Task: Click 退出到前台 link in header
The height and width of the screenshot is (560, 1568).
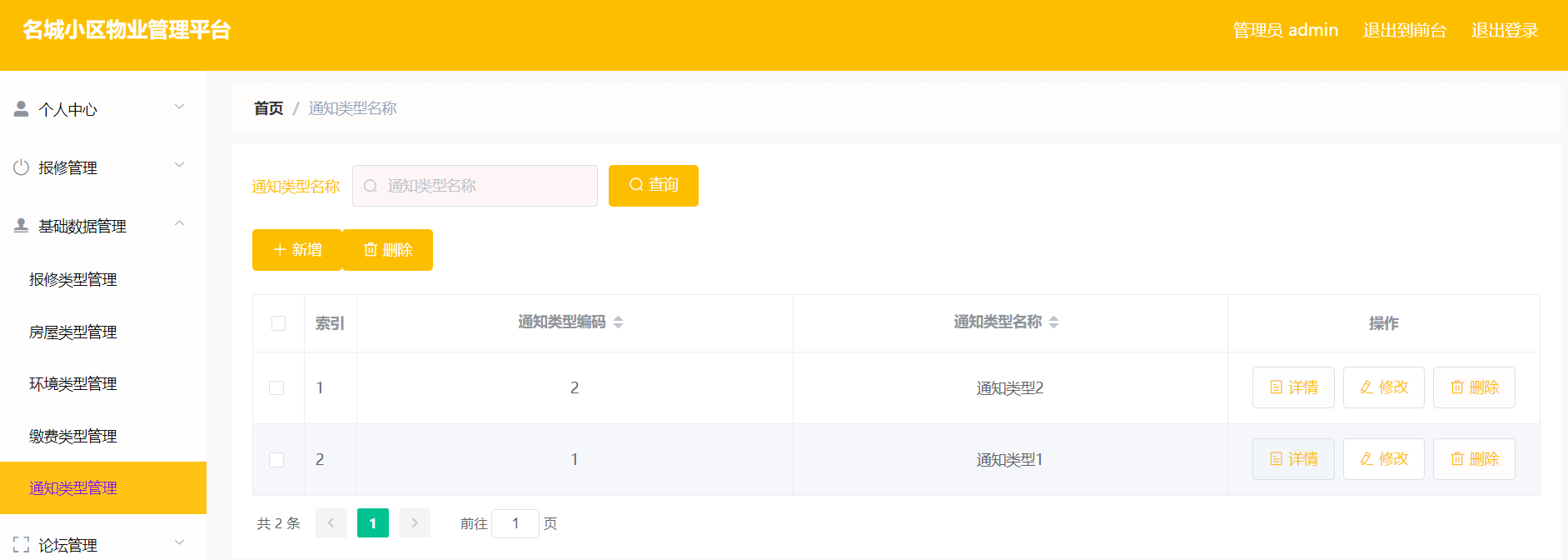Action: click(x=1405, y=30)
